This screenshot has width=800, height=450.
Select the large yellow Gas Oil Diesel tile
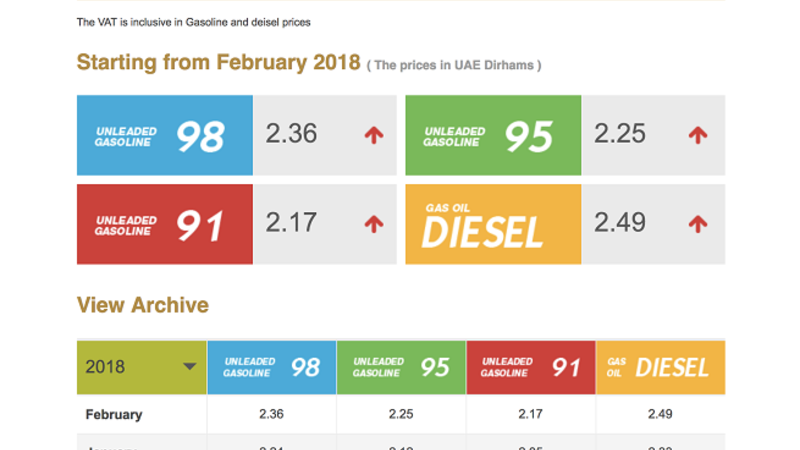click(x=493, y=224)
